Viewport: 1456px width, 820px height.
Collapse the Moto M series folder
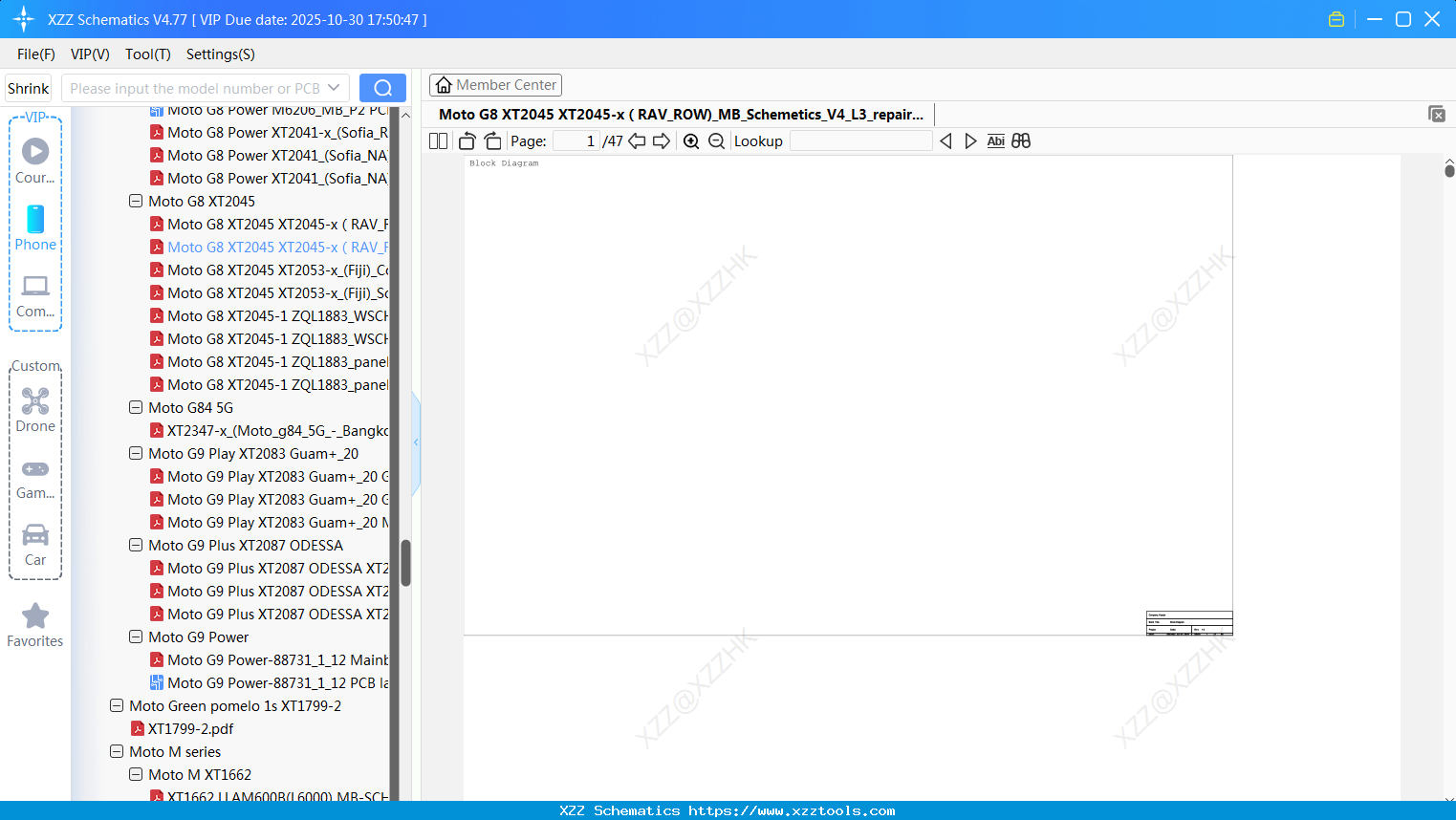tap(117, 752)
